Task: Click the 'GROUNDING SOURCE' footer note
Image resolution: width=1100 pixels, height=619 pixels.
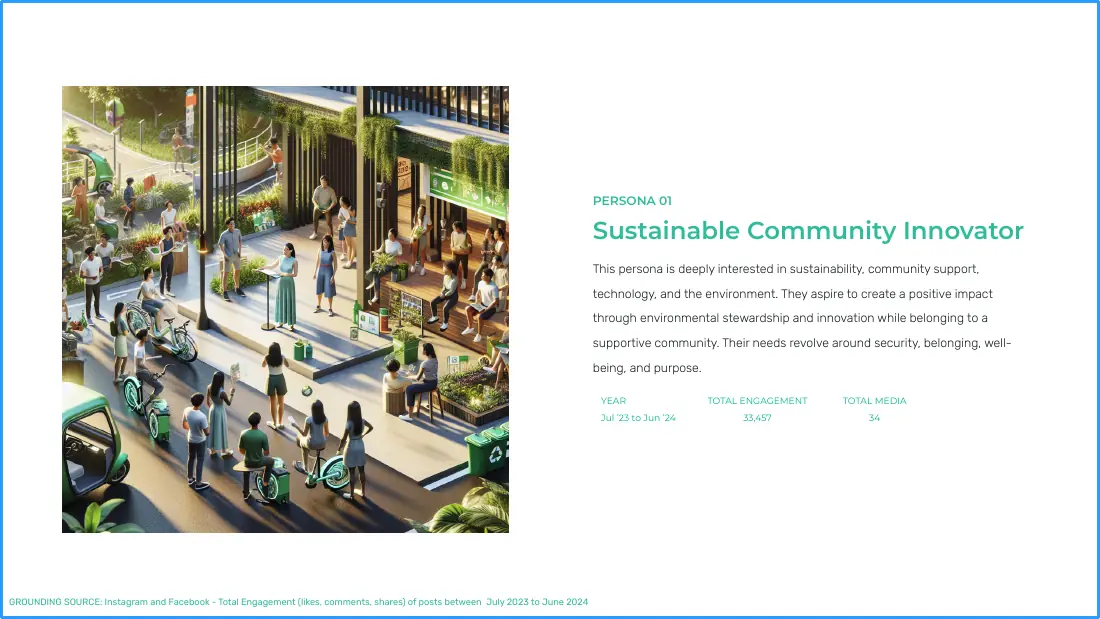Action: tap(298, 602)
